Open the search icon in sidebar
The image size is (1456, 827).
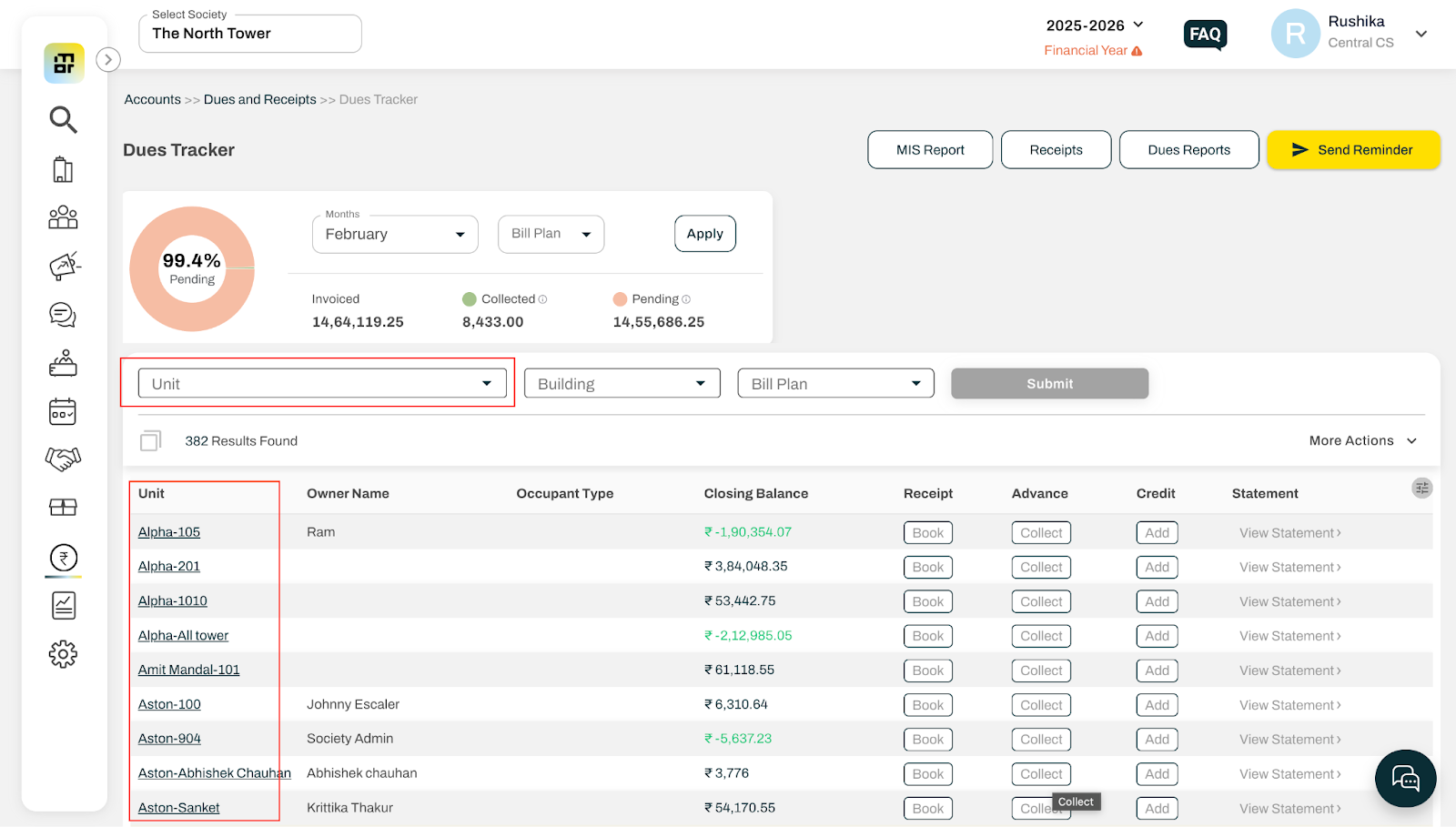pos(63,119)
